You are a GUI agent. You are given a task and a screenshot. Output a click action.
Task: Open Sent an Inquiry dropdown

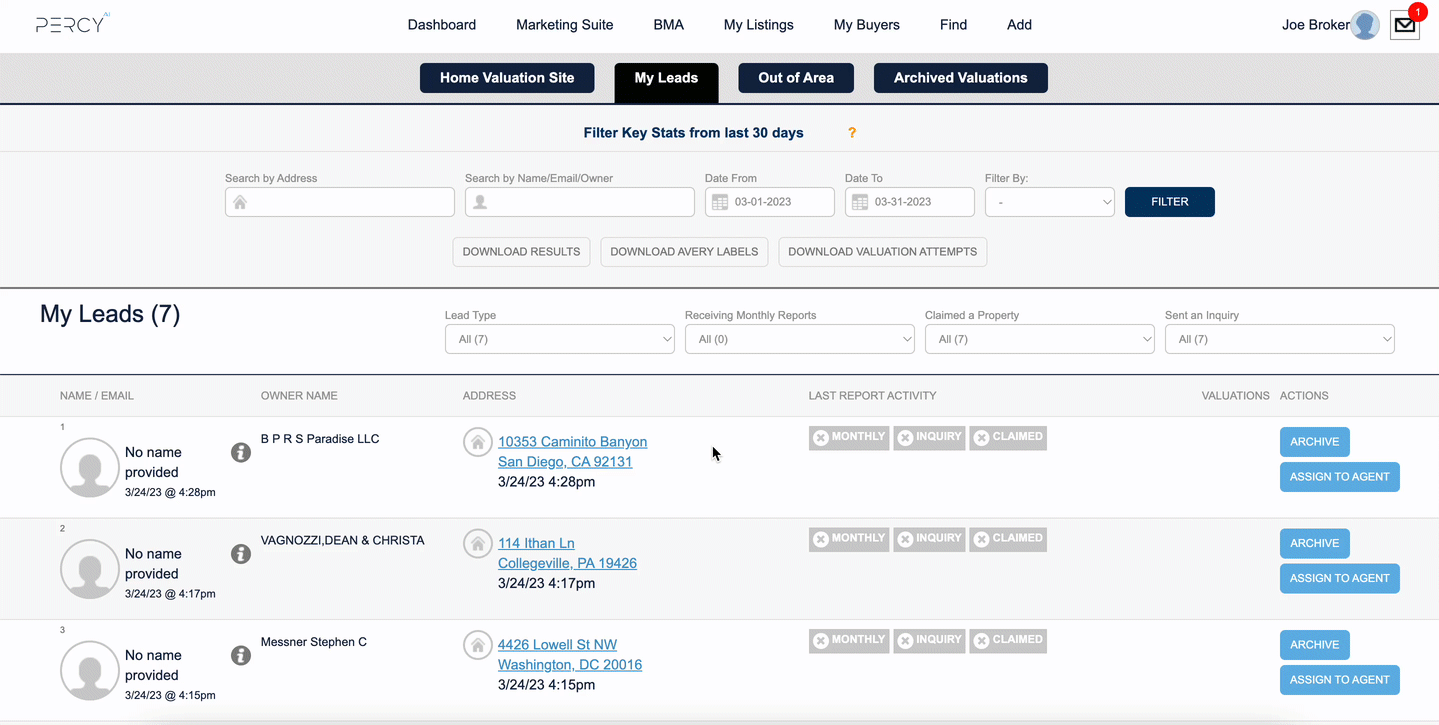(x=1280, y=339)
